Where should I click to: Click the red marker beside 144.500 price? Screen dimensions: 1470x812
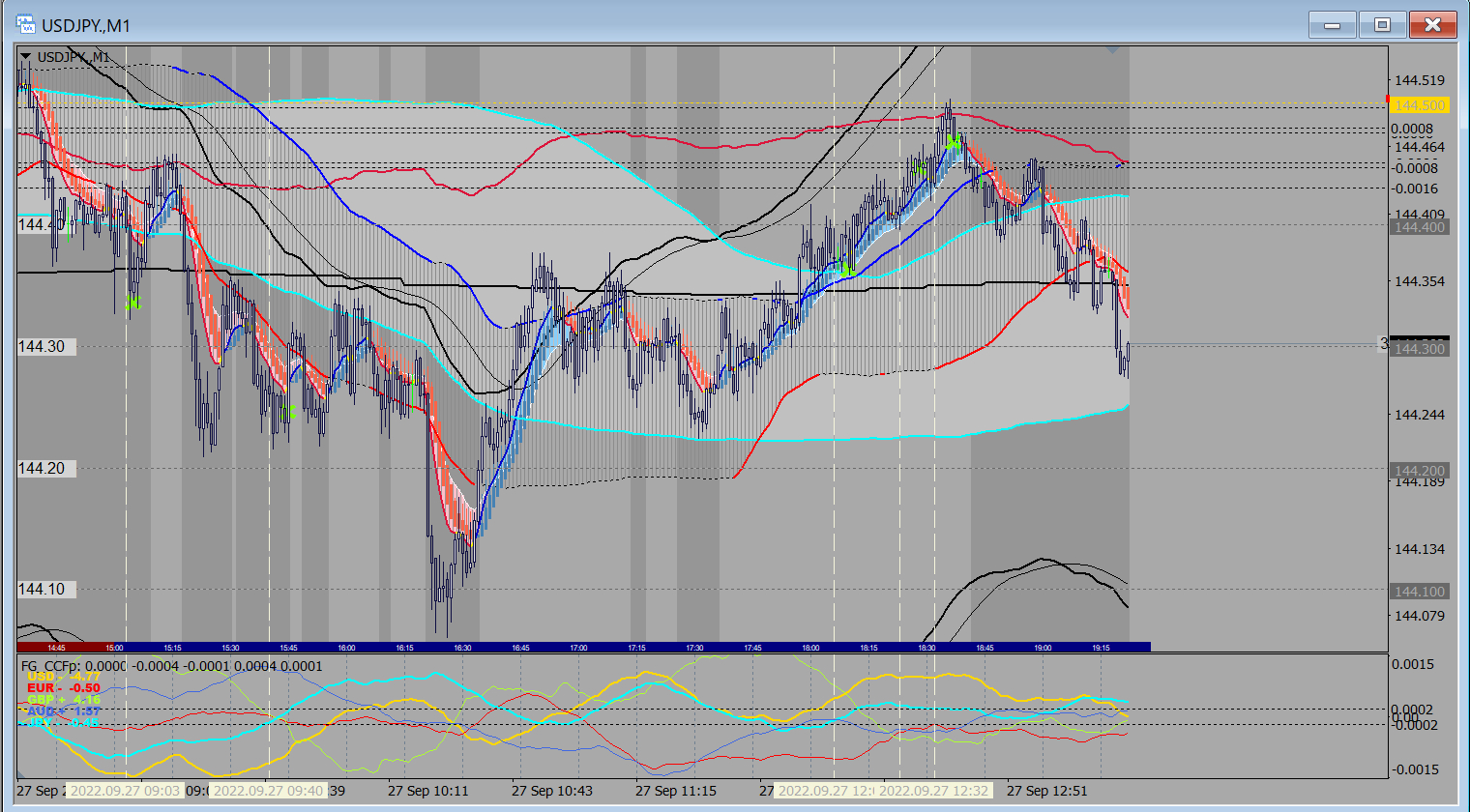point(1388,100)
